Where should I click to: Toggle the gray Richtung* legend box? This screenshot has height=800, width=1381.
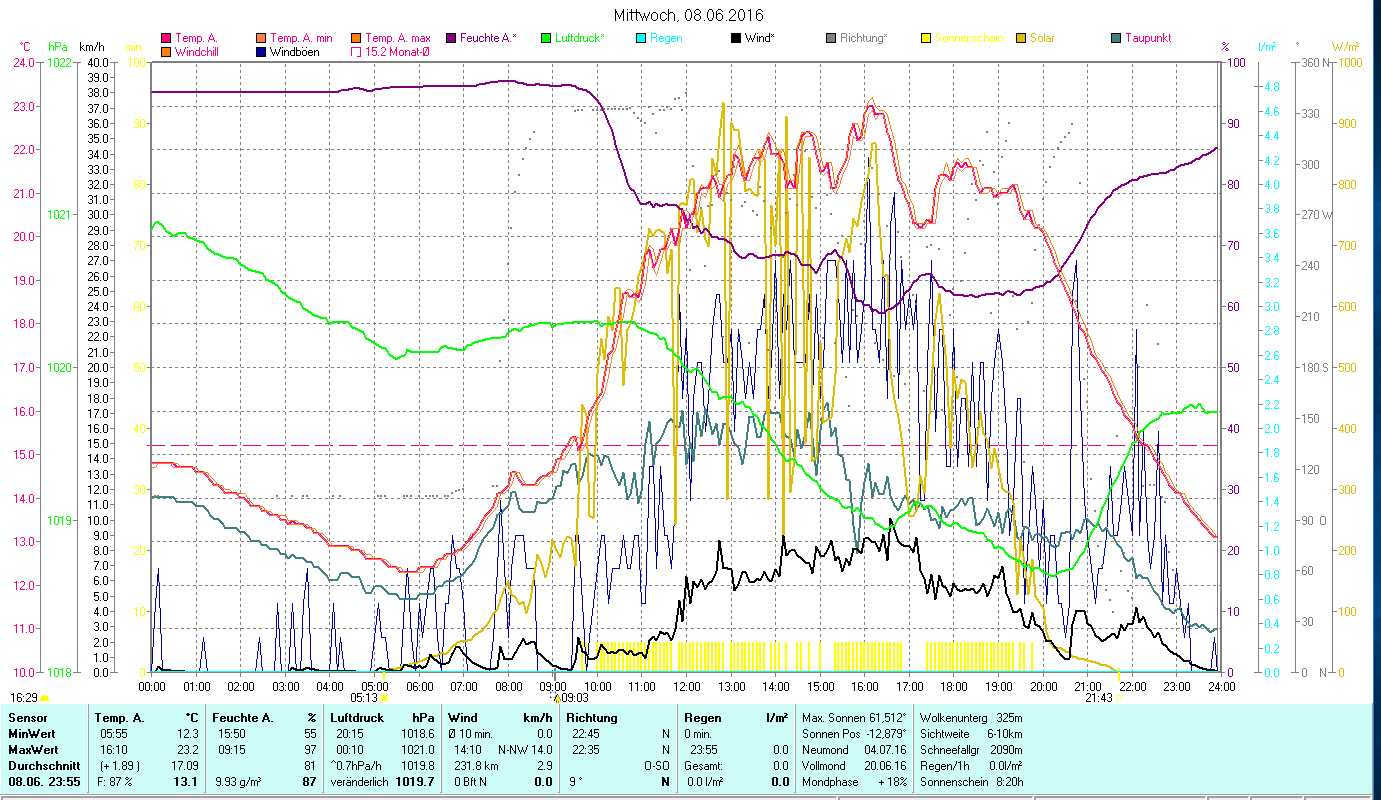[x=831, y=38]
